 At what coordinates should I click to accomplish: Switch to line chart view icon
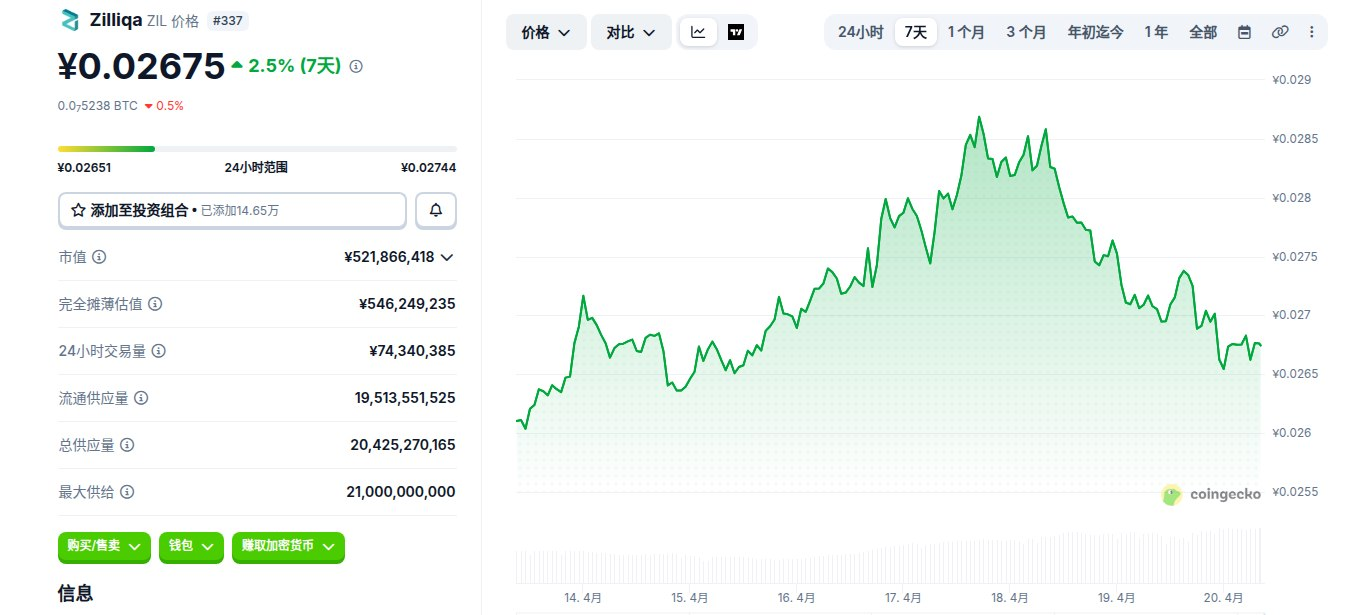coord(698,32)
